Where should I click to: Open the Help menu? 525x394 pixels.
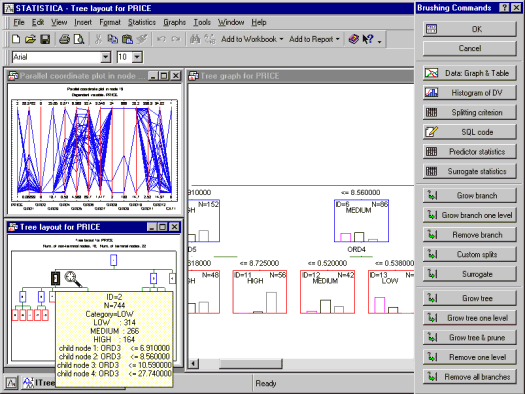tap(259, 22)
